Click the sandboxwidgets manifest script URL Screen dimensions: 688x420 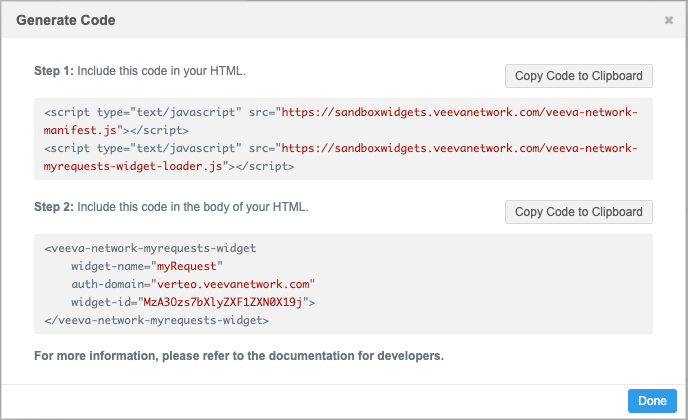pos(458,113)
